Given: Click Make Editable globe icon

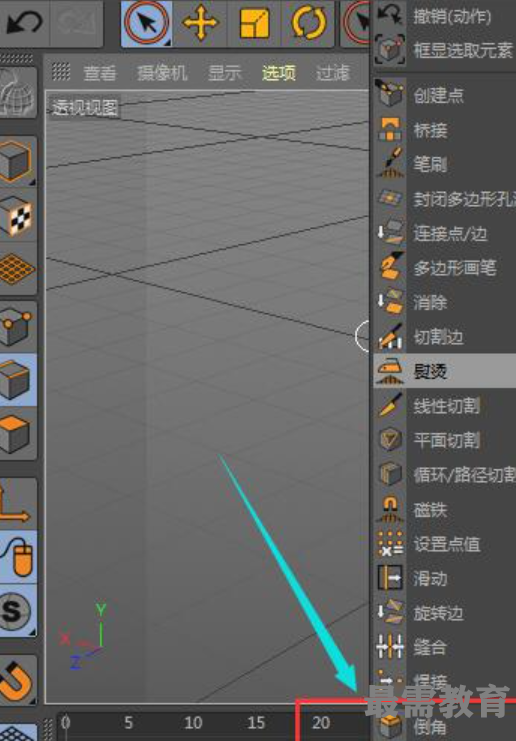Looking at the screenshot, I should [x=17, y=92].
